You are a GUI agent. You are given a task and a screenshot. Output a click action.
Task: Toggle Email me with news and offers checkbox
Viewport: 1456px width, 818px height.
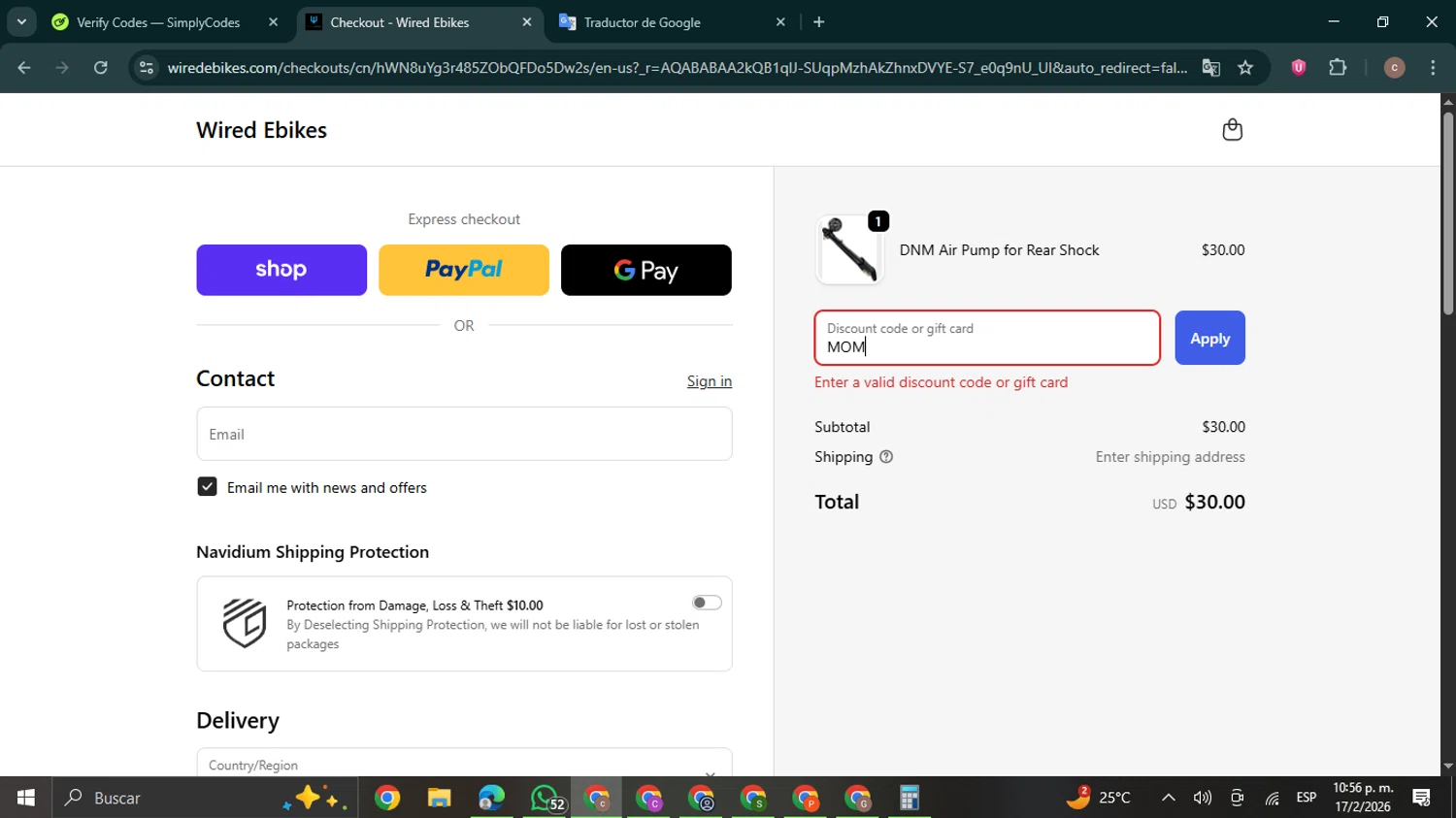pos(207,487)
